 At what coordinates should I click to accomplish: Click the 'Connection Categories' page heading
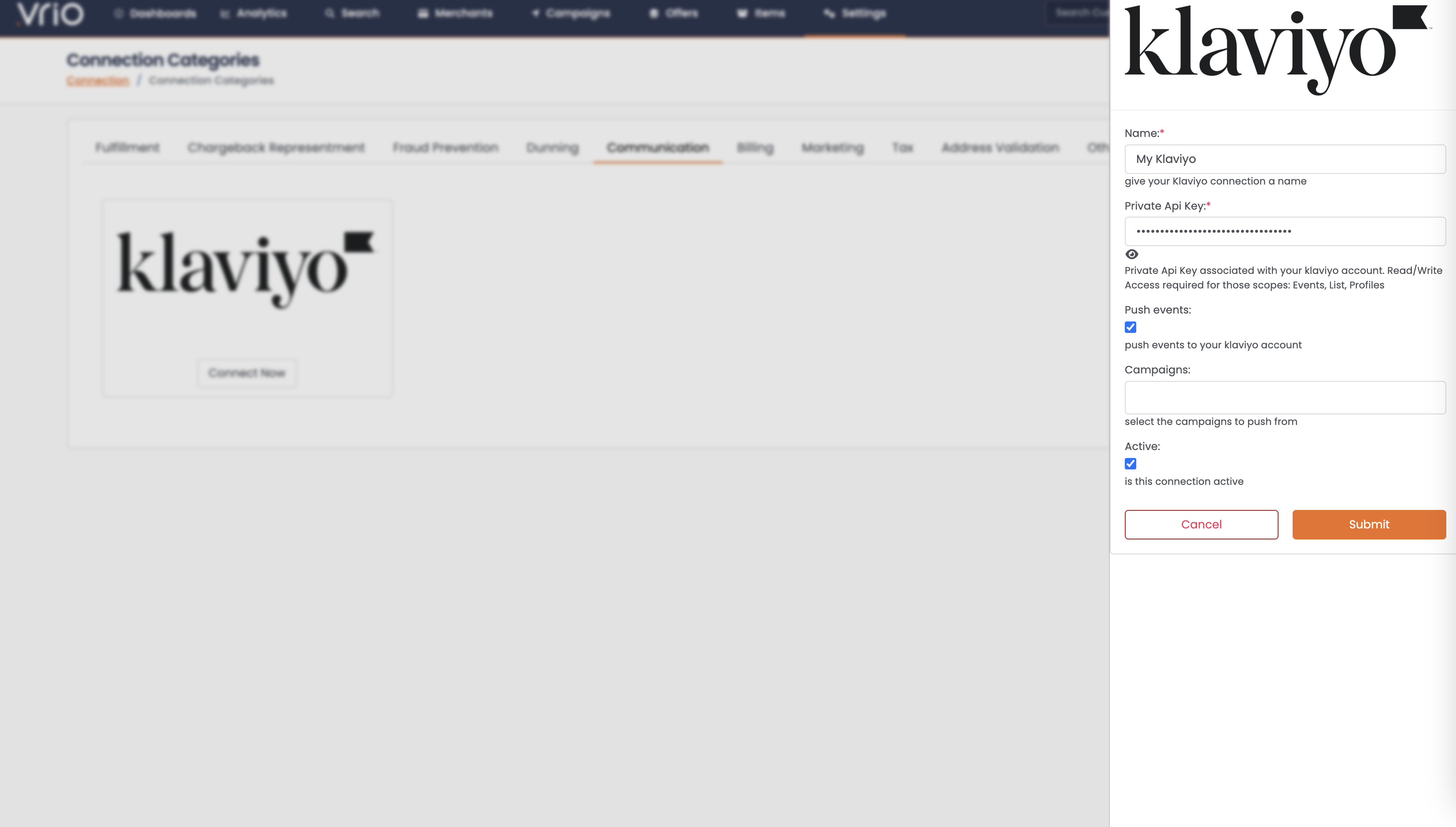point(163,59)
